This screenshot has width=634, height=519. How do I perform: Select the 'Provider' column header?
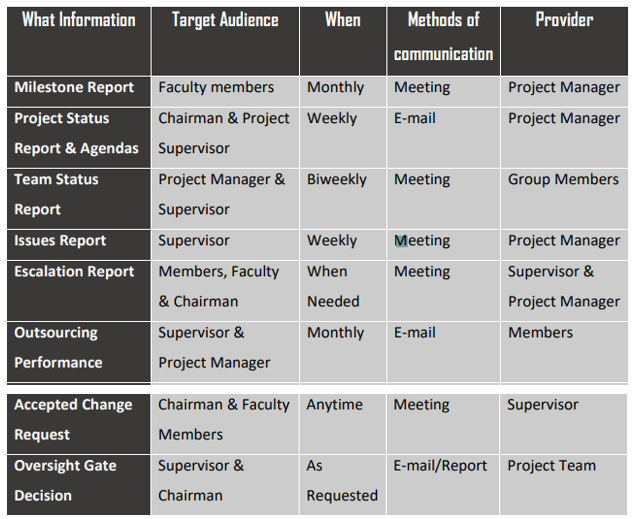point(564,41)
